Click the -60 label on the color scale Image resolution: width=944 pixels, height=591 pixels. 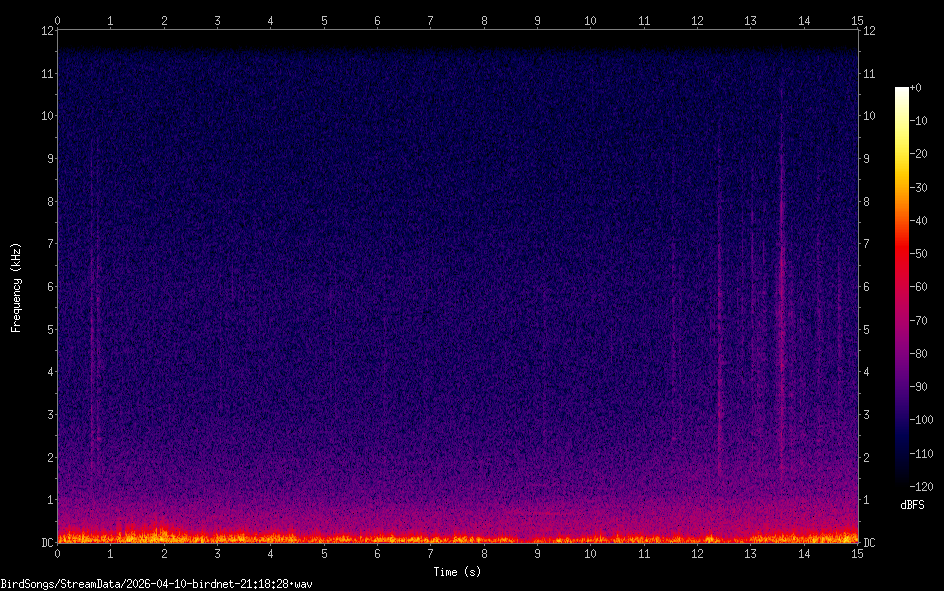coord(916,287)
